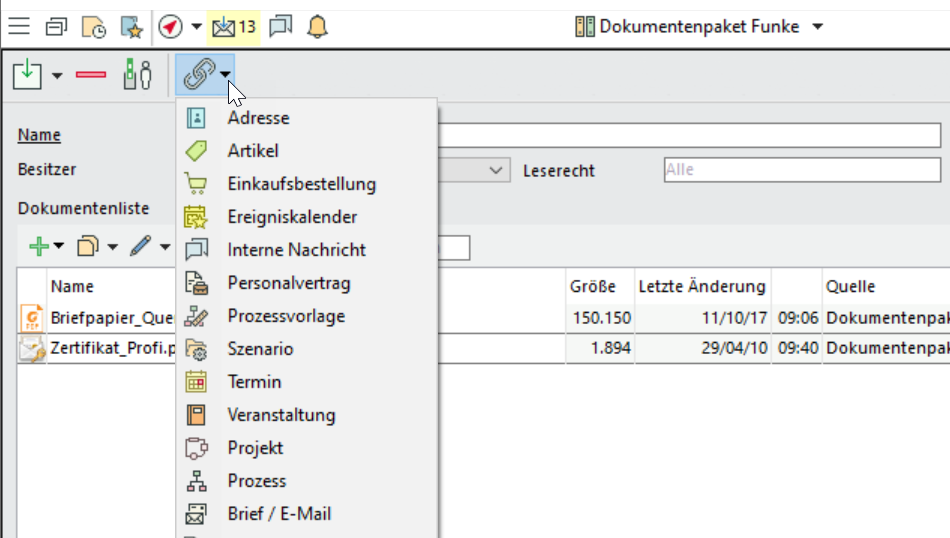
Task: Open the inbox showing 13 messages
Action: pyautogui.click(x=233, y=27)
